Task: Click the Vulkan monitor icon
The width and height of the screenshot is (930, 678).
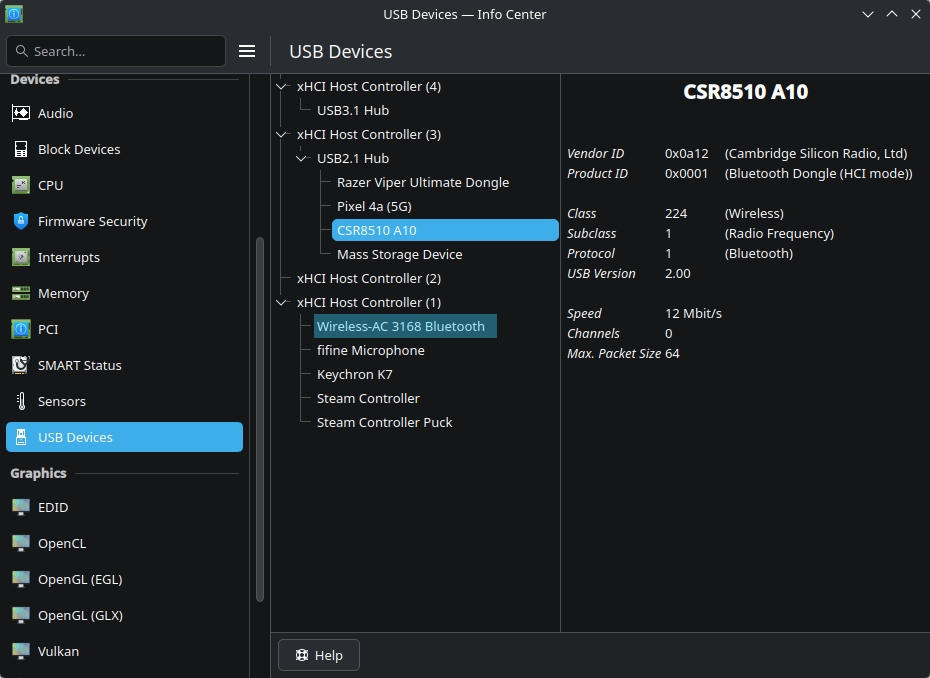Action: pyautogui.click(x=21, y=651)
